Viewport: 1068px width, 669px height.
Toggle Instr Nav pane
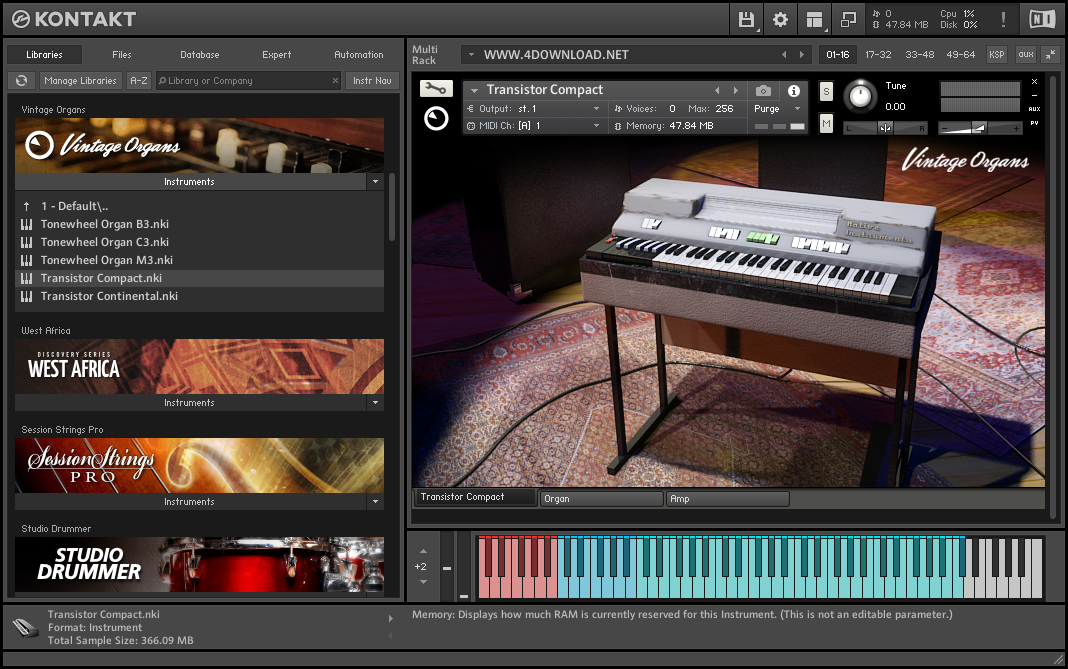[x=372, y=80]
